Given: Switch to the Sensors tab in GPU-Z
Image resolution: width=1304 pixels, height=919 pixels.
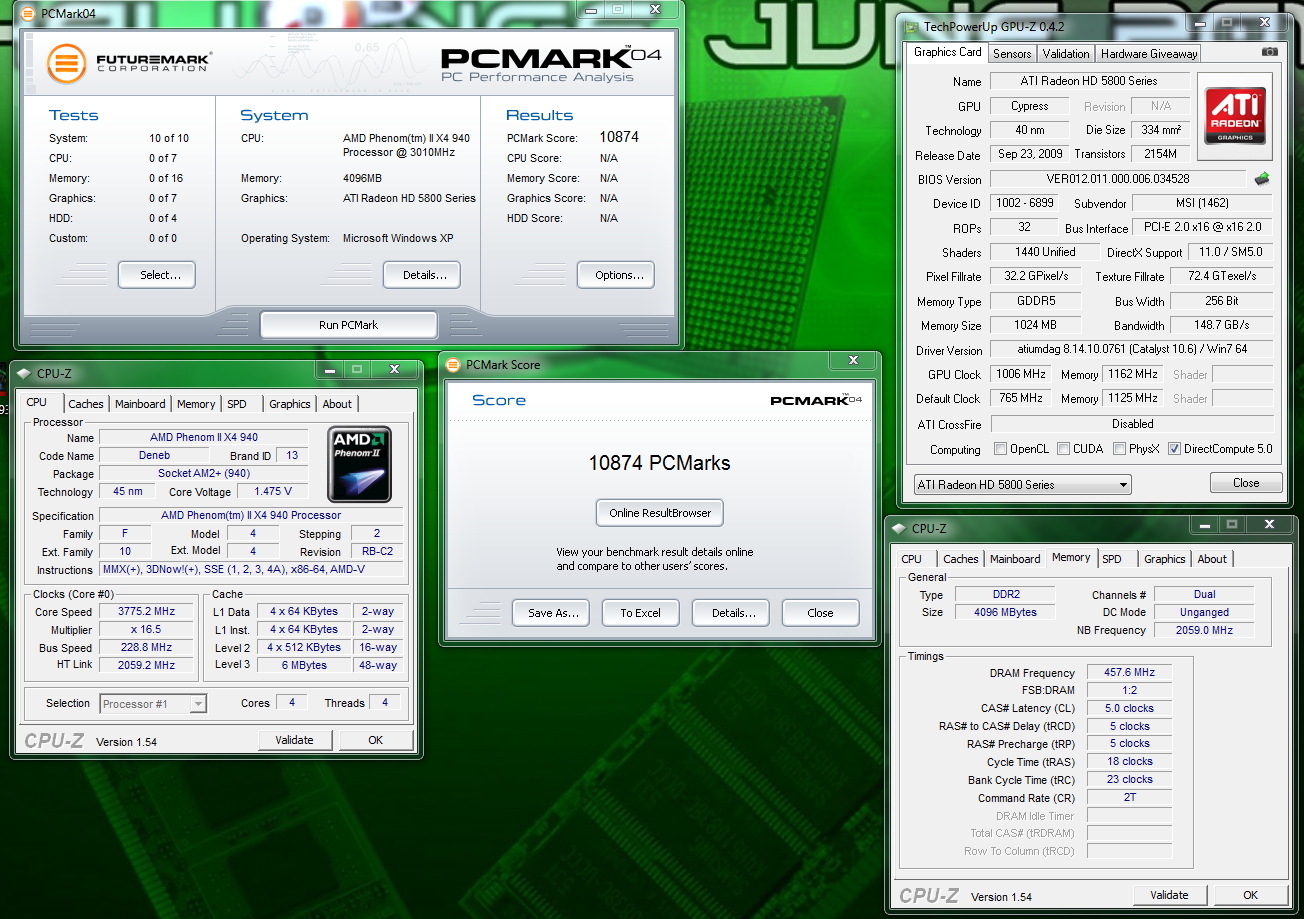Looking at the screenshot, I should 1012,54.
